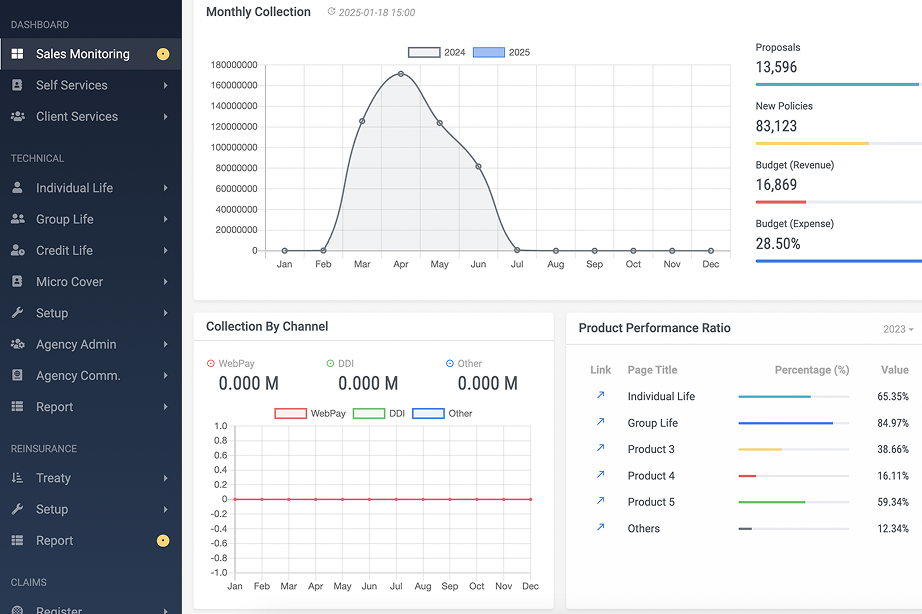This screenshot has width=922, height=614.
Task: Click the Agency Admin icon
Action: pos(17,345)
